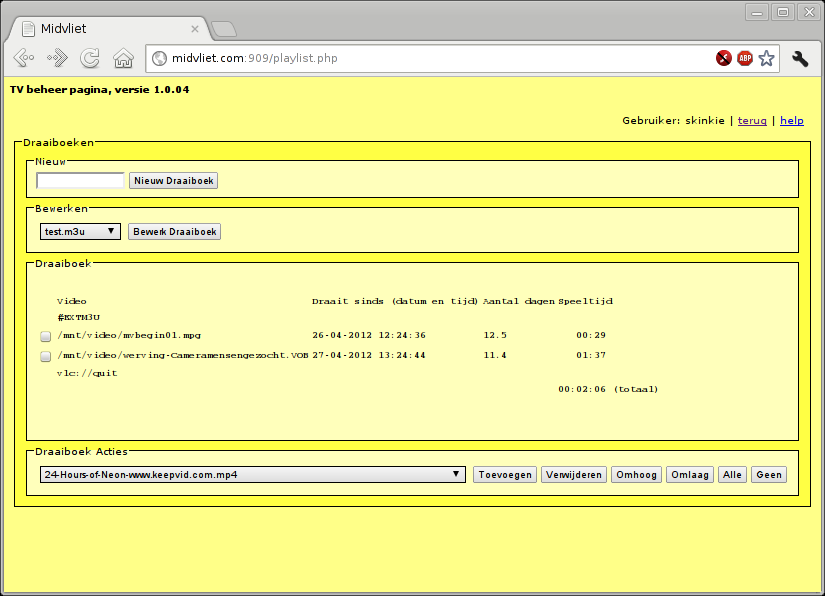Expand the 24-Hours-of-Neon video dropdown

[x=252, y=475]
